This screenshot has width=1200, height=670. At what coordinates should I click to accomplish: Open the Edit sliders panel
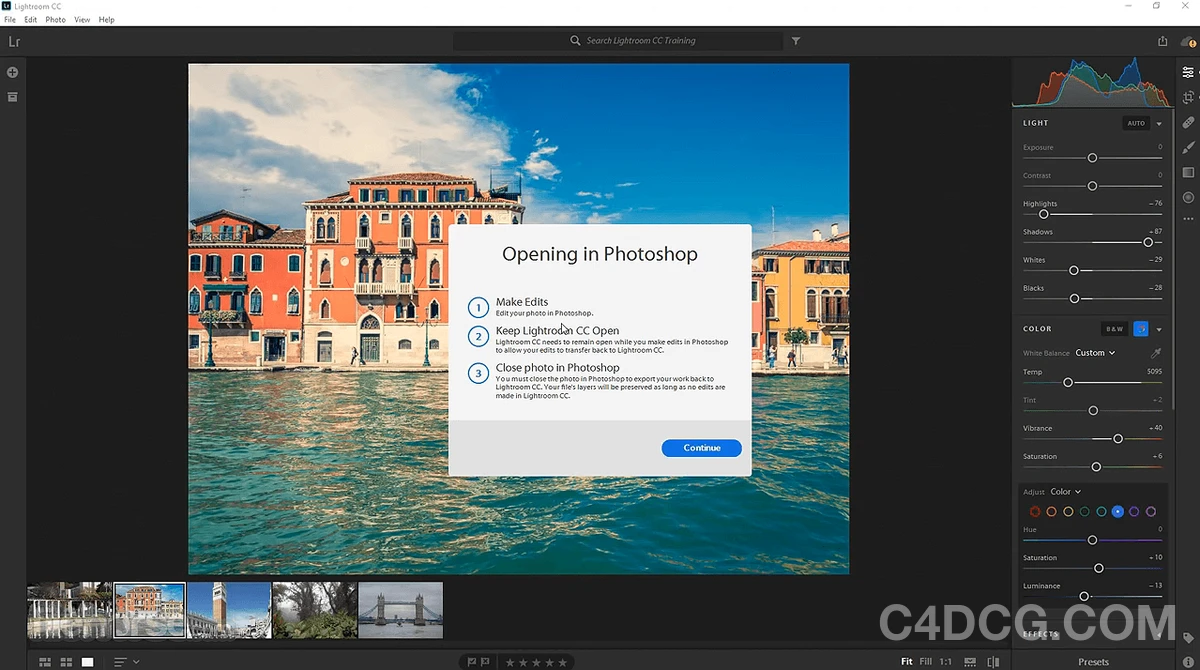(1188, 72)
